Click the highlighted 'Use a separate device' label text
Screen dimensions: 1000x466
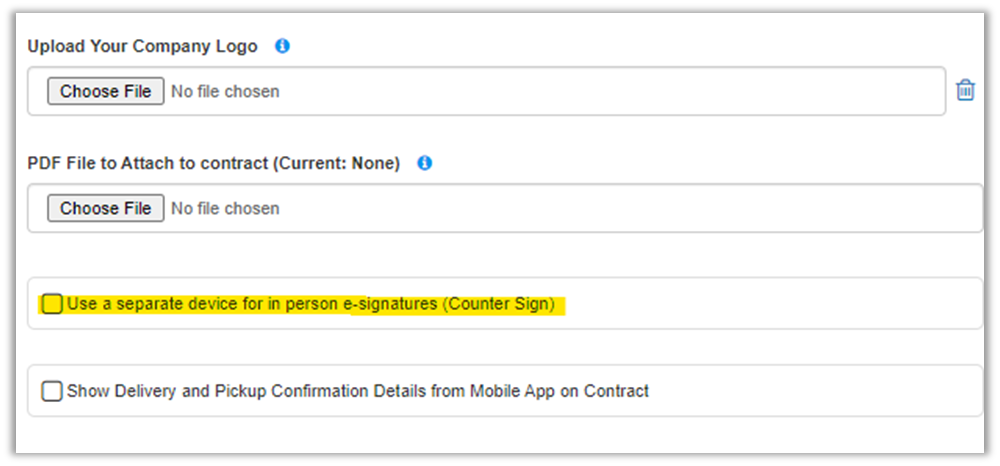250,304
